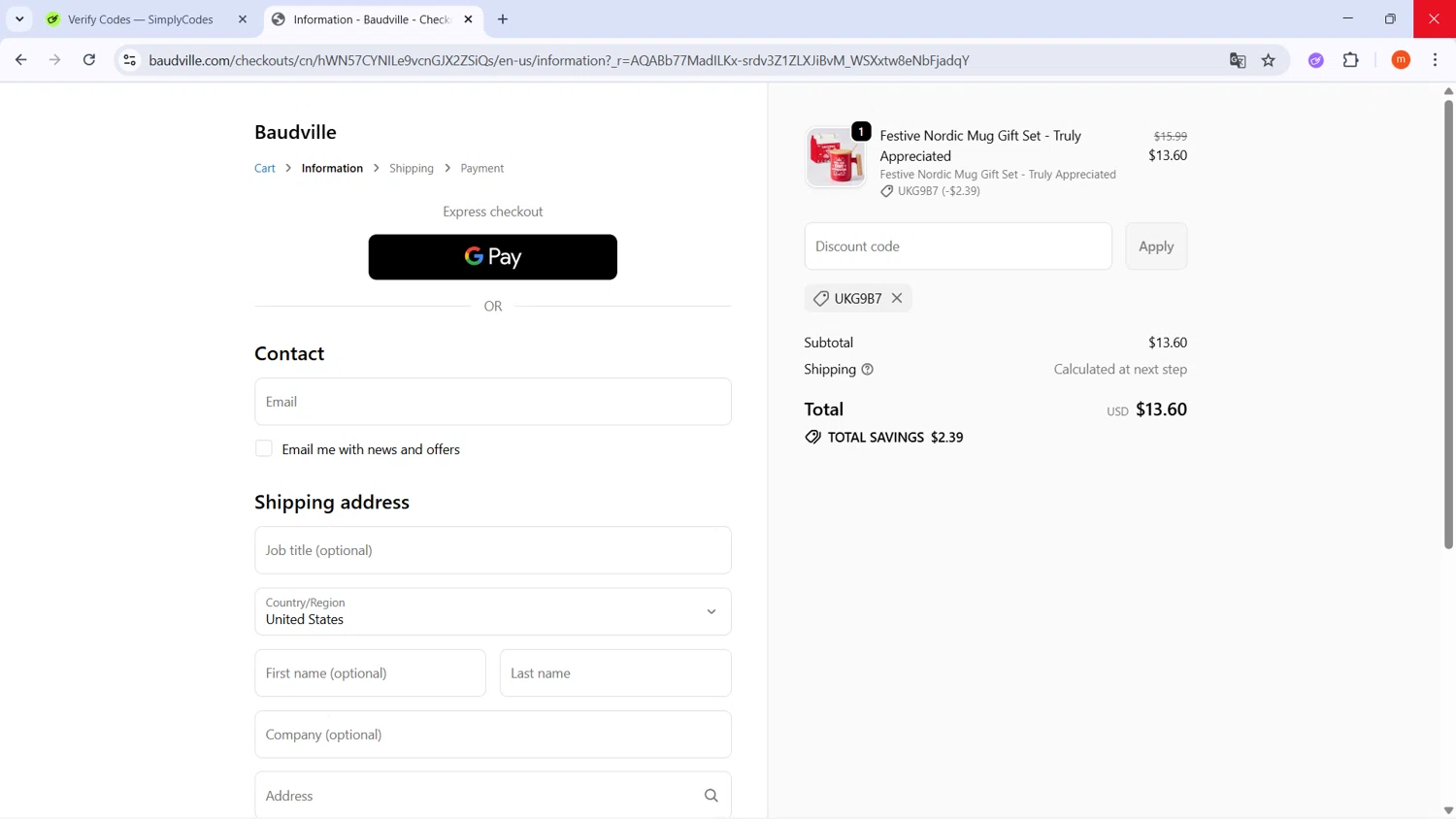
Task: Click Payment in checkout breadcrumb
Action: click(x=482, y=168)
